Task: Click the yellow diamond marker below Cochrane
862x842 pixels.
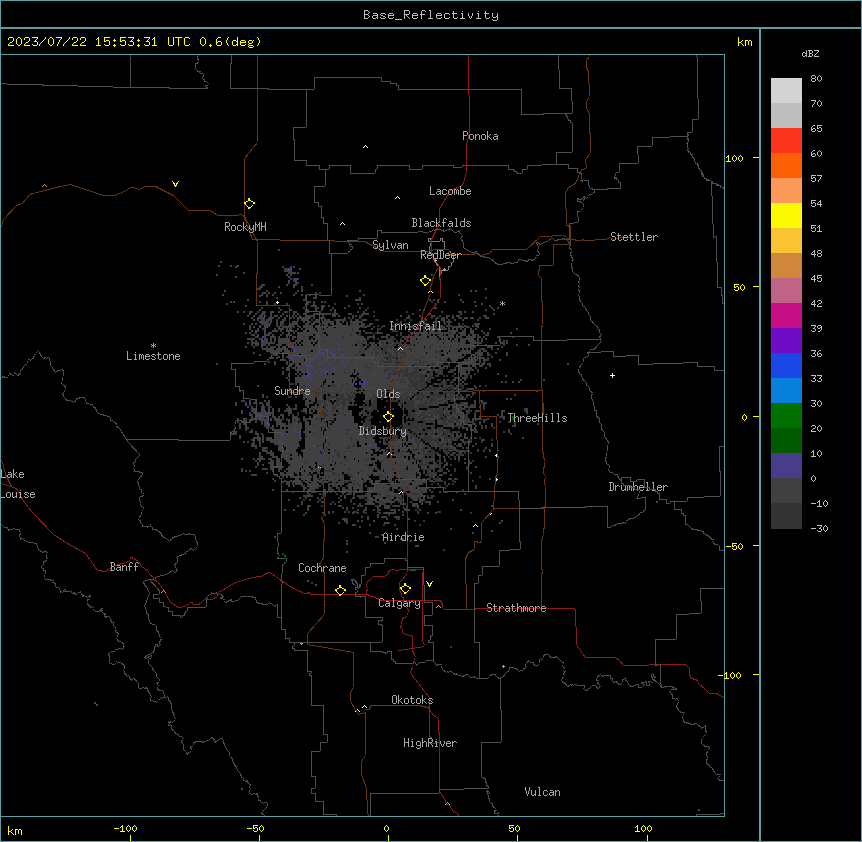Action: (340, 591)
